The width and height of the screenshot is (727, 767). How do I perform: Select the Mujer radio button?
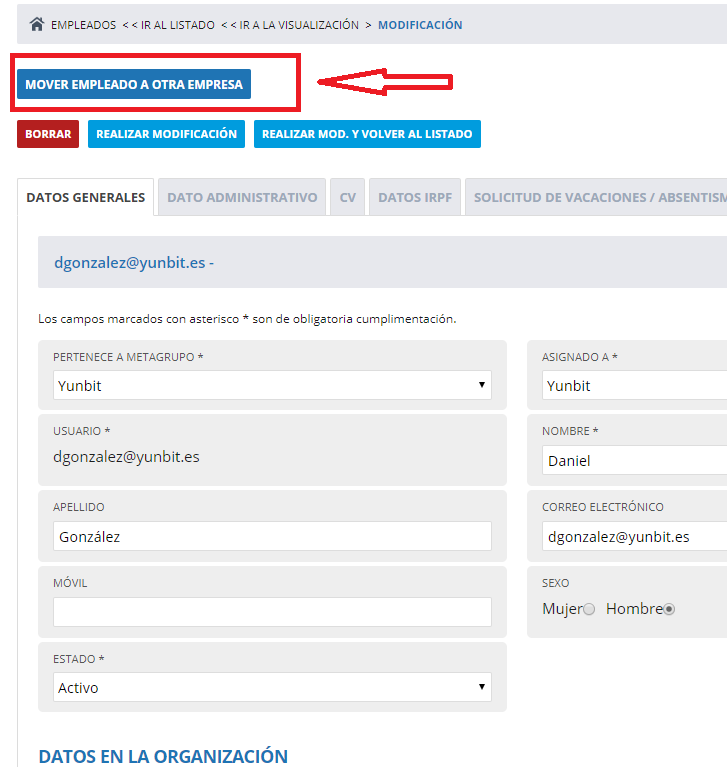click(589, 609)
